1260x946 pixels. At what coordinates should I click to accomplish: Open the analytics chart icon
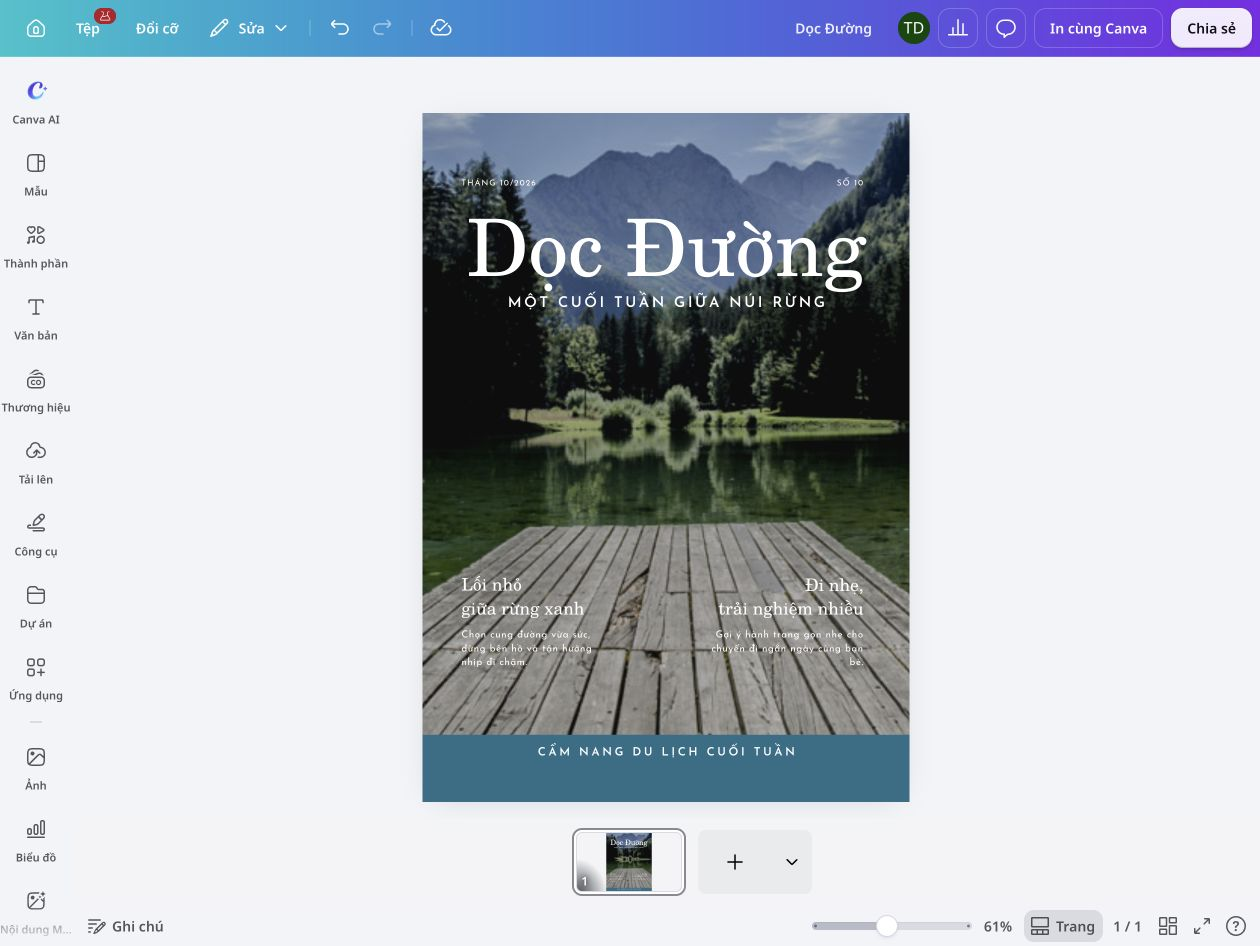click(x=958, y=28)
